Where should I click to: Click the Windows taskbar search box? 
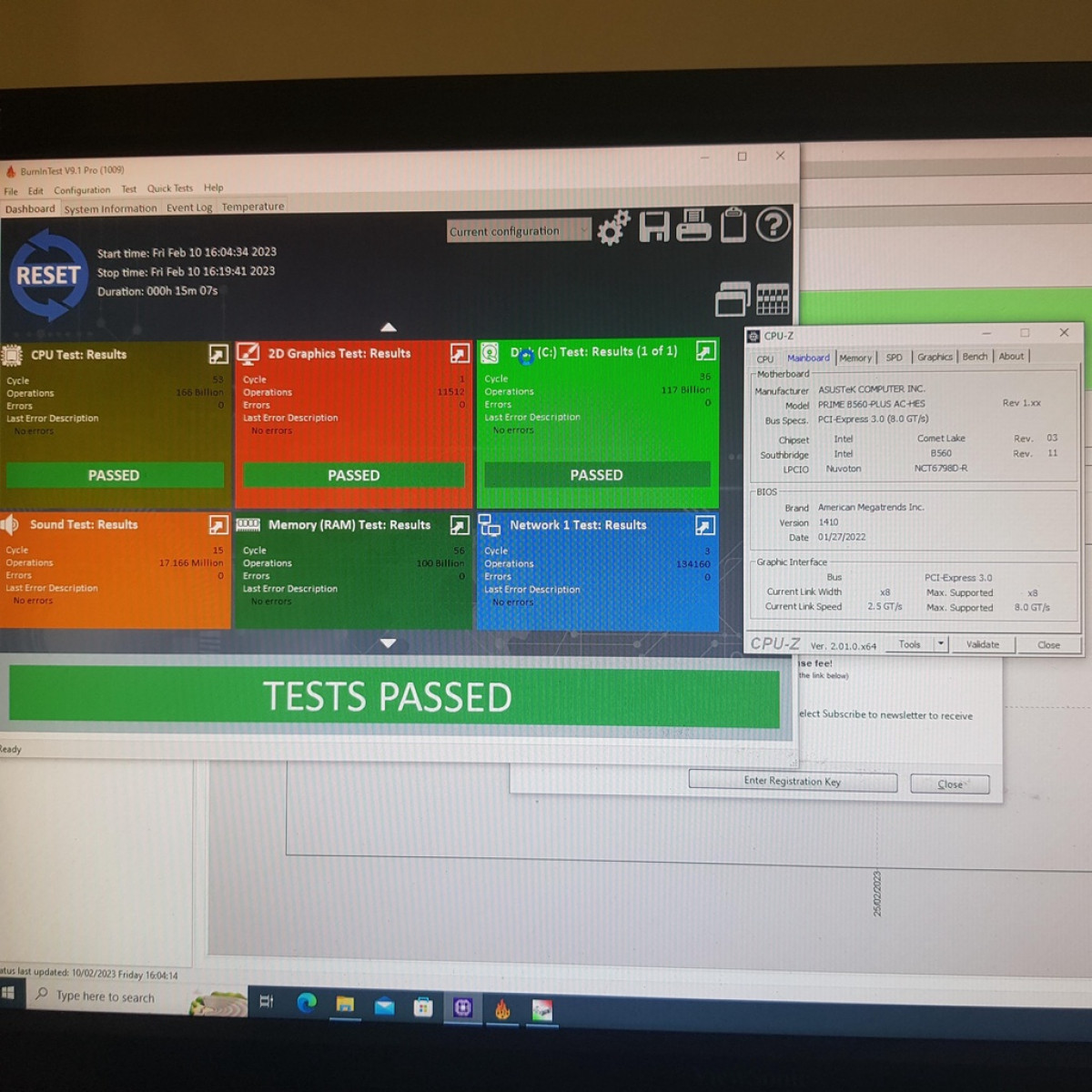click(x=106, y=996)
